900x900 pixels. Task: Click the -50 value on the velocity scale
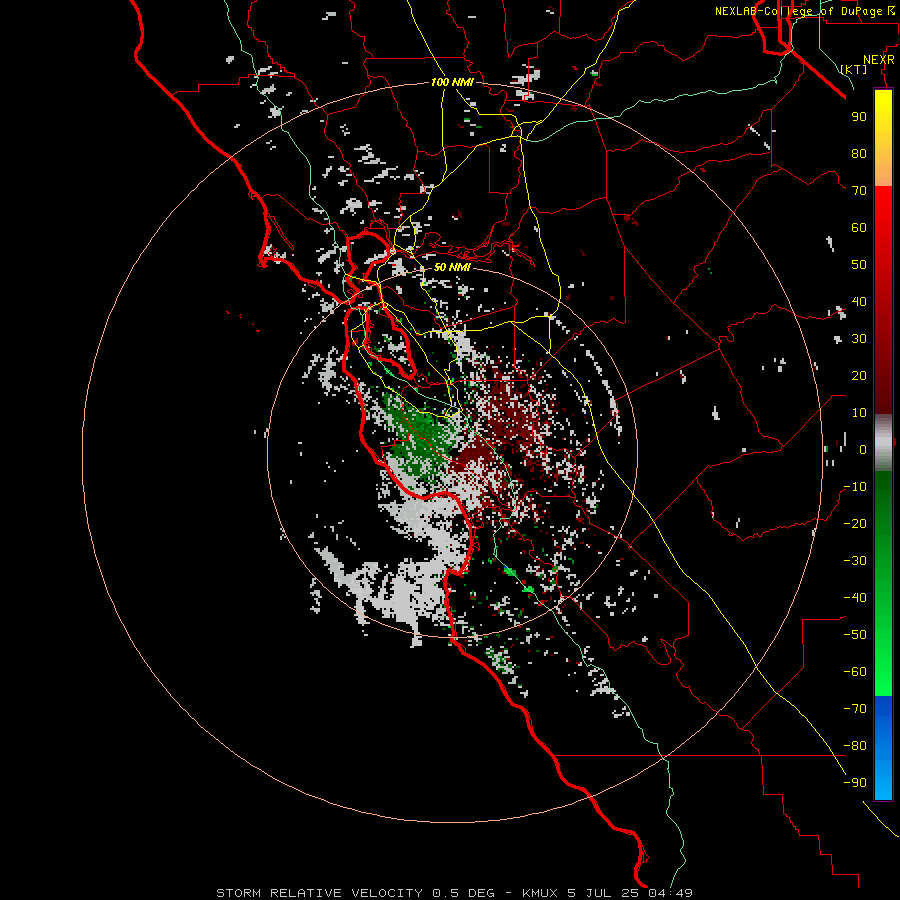[x=855, y=635]
